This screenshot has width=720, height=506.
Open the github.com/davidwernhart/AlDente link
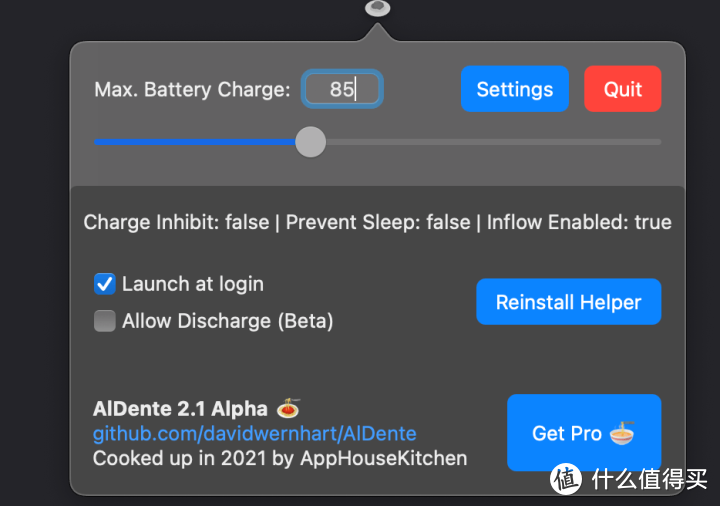pos(254,433)
